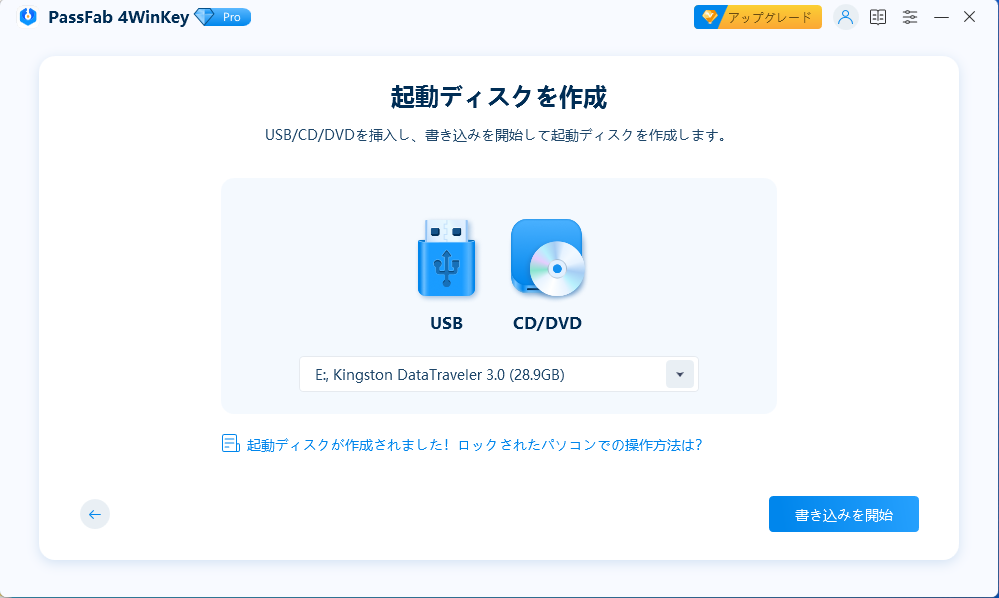
Task: Click the blue back arrow button
Action: pyautogui.click(x=94, y=514)
